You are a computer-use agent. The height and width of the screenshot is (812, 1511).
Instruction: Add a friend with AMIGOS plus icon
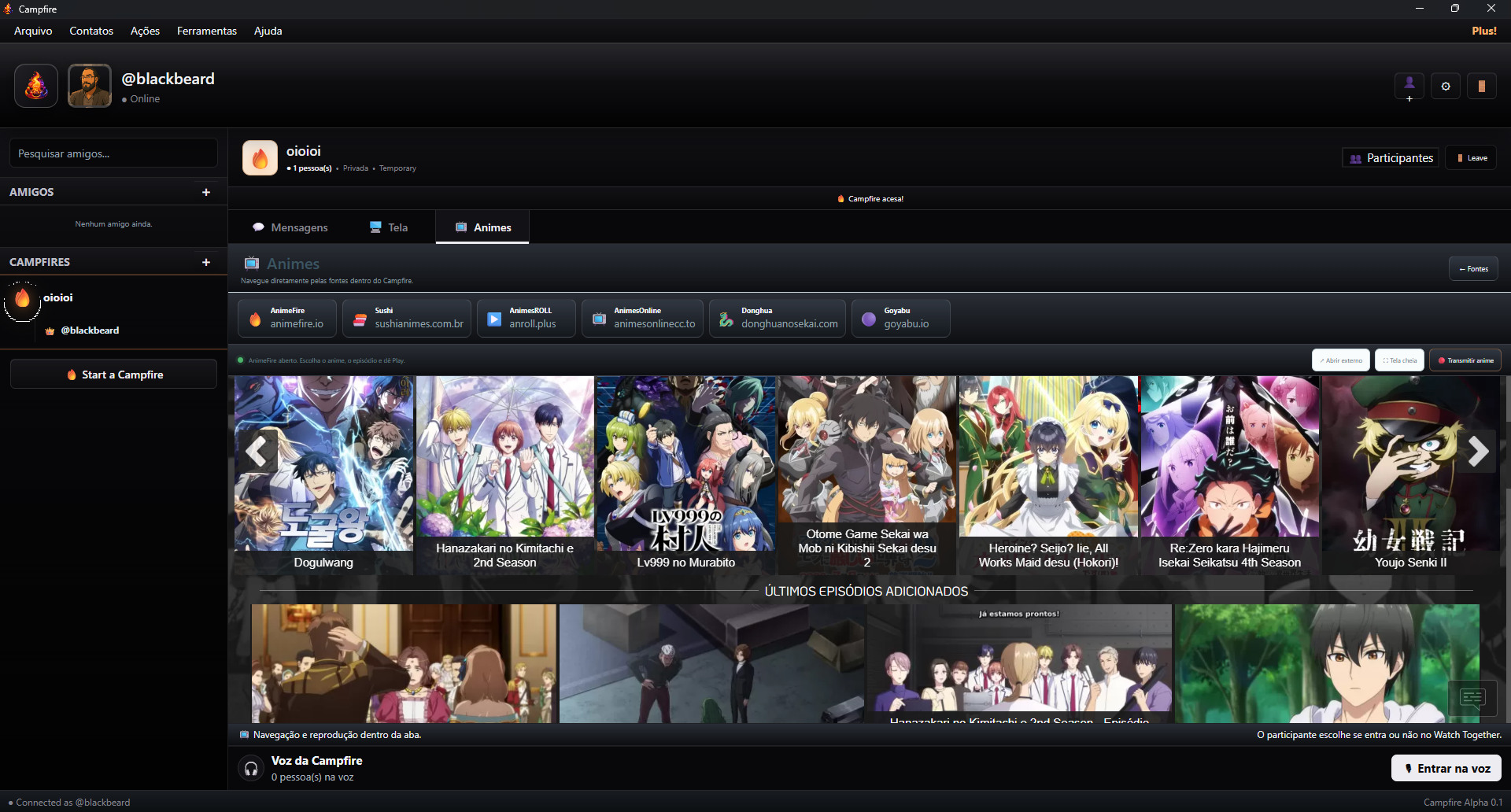pyautogui.click(x=206, y=192)
